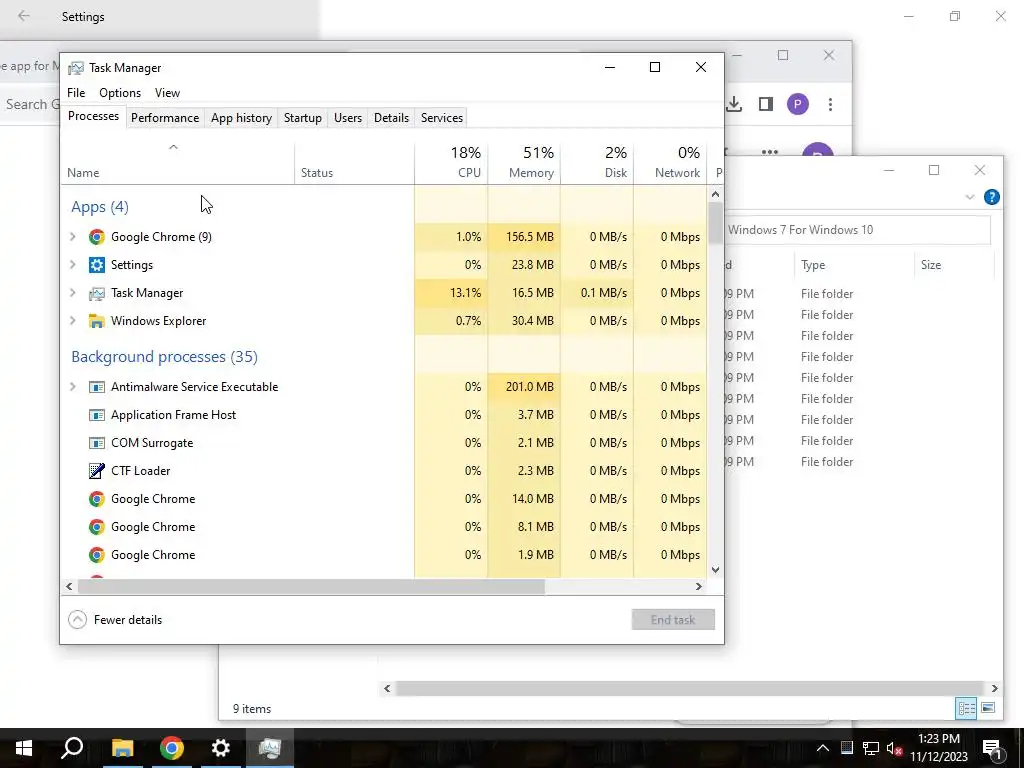Image resolution: width=1024 pixels, height=768 pixels.
Task: Go back in Settings window
Action: click(x=24, y=16)
